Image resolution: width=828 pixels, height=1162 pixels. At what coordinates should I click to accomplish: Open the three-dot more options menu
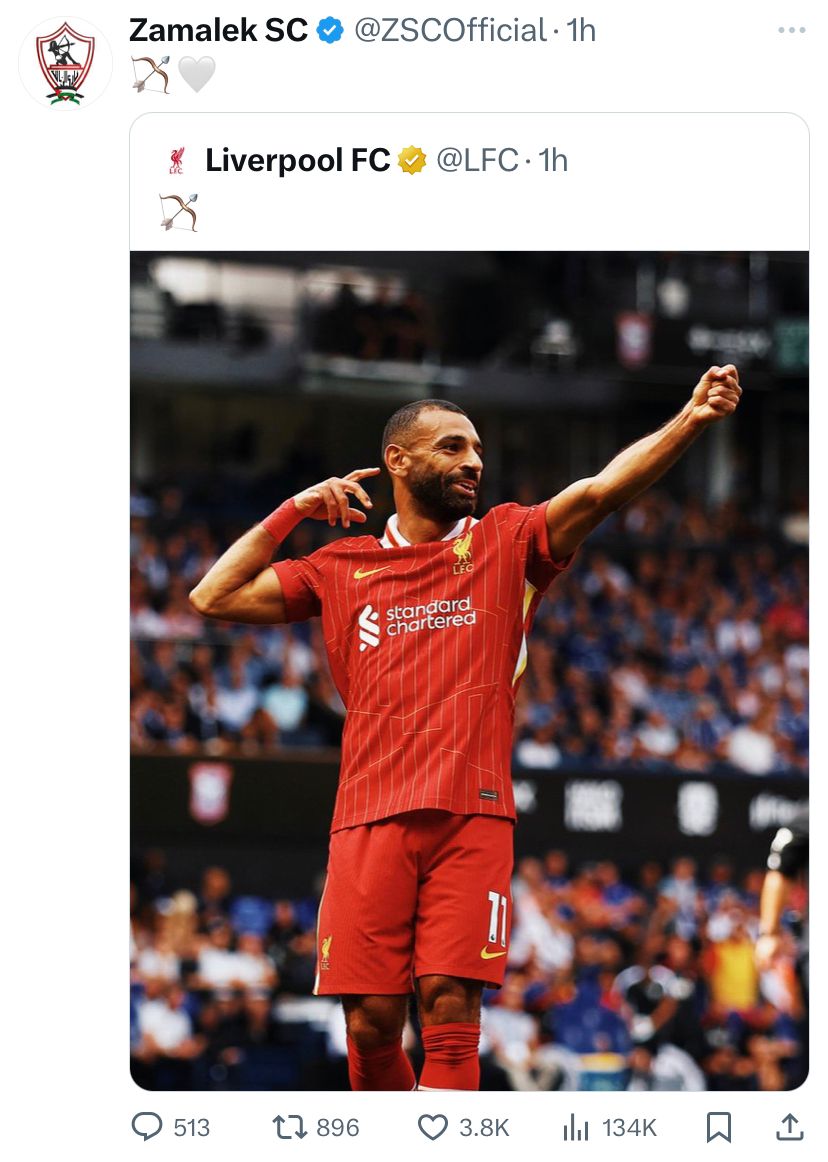(792, 30)
